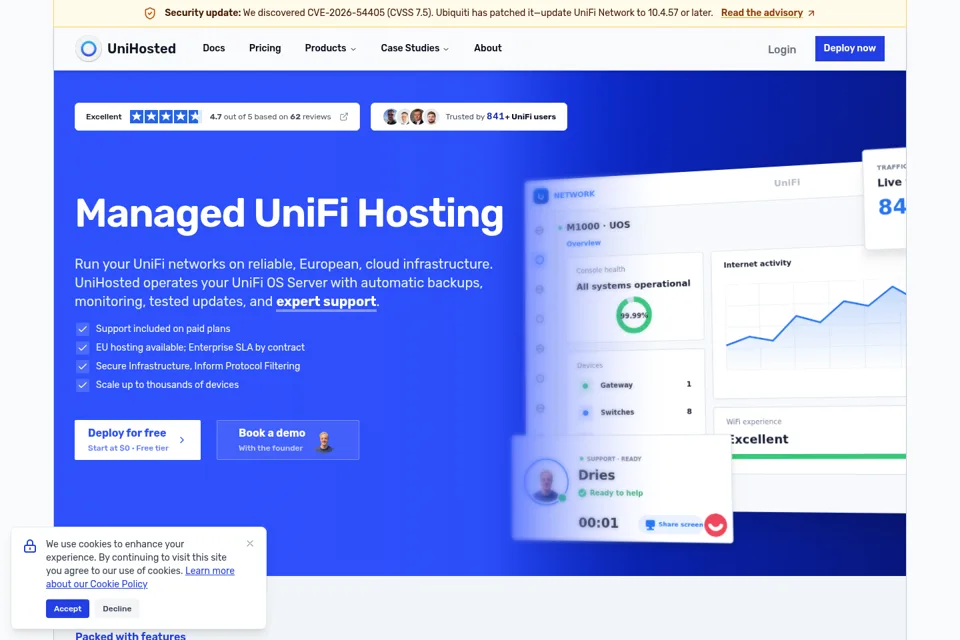Close the cookie notice with X

[x=250, y=543]
